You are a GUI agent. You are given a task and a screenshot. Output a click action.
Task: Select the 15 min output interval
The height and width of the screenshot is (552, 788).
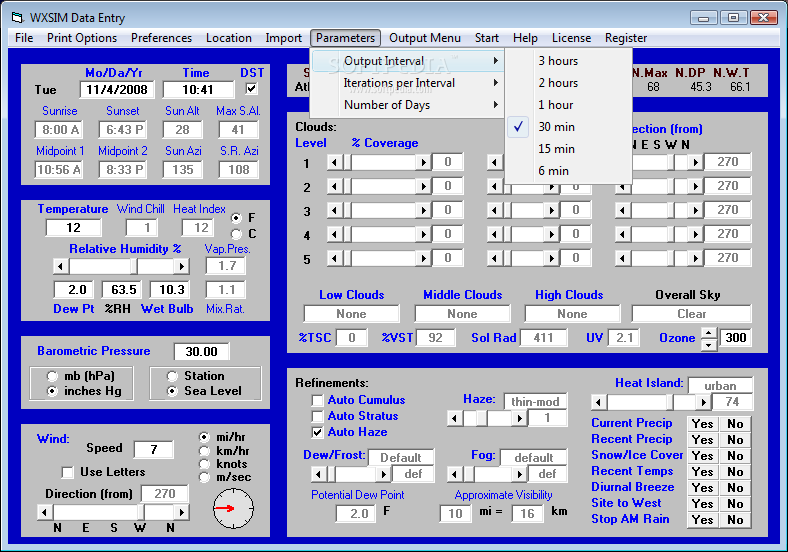(568, 149)
